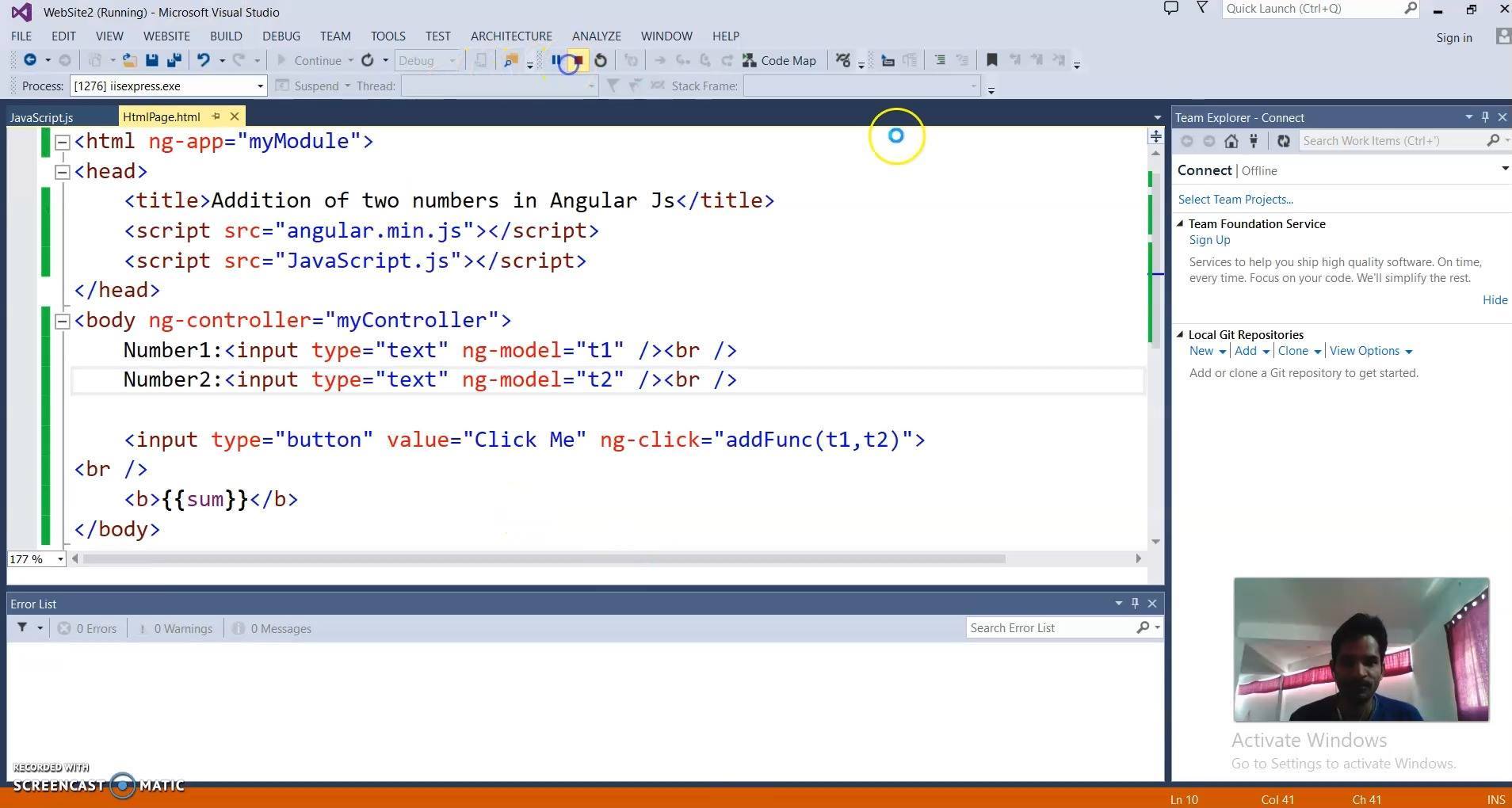Restart the debugging session icon

point(601,60)
